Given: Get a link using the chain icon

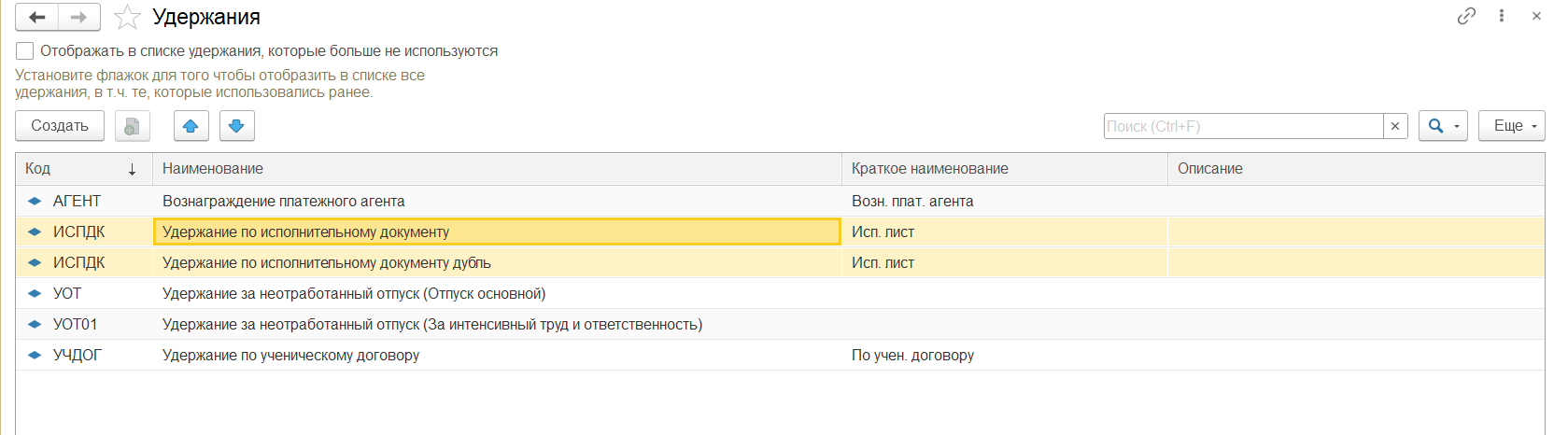Looking at the screenshot, I should click(1466, 16).
